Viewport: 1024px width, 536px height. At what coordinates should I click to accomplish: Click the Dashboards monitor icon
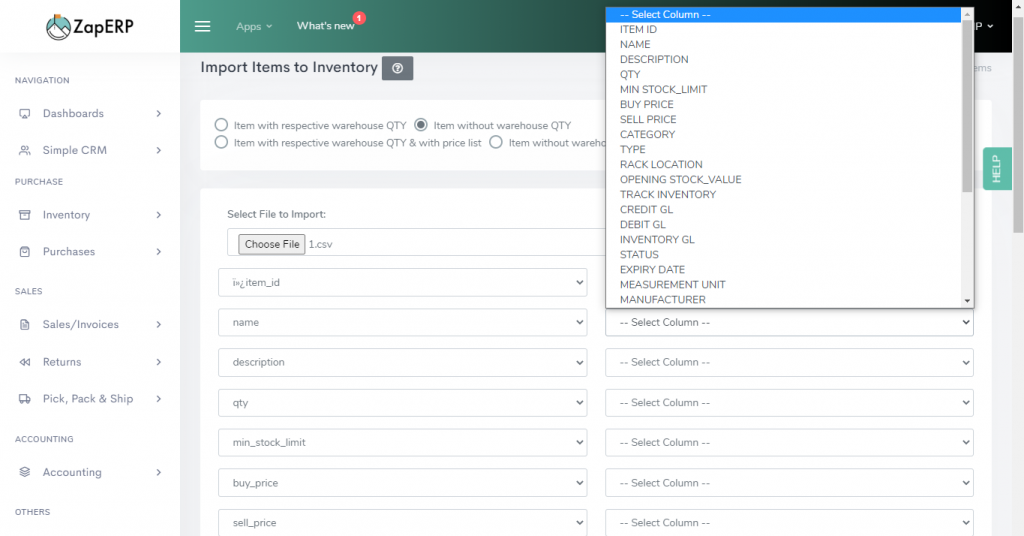[24, 114]
